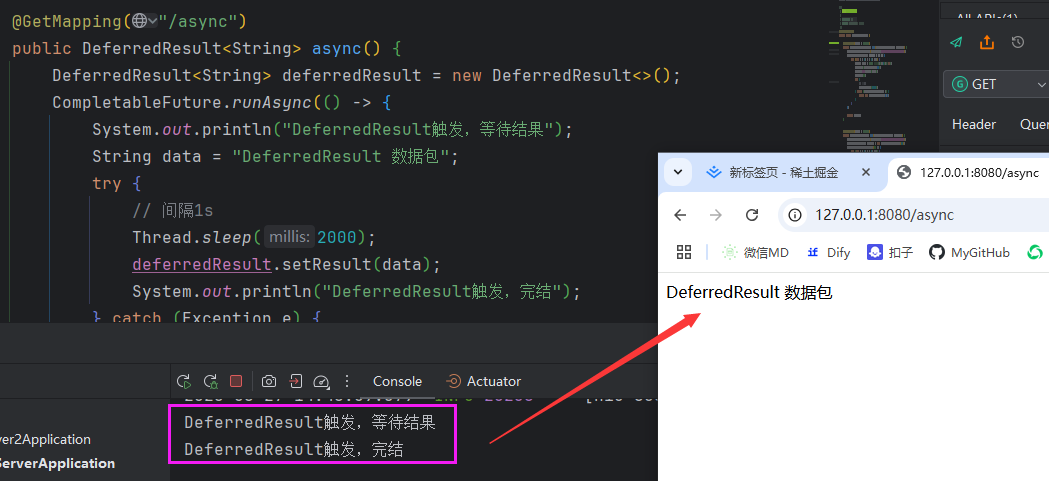Expand the chevron beside the mapping globe icon
This screenshot has width=1049, height=481.
click(x=153, y=21)
